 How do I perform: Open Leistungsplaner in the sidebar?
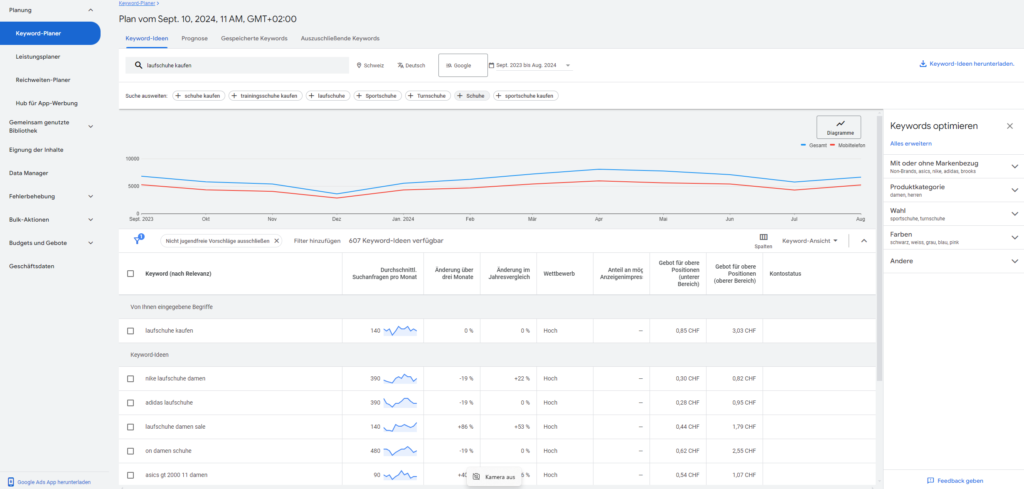38,57
